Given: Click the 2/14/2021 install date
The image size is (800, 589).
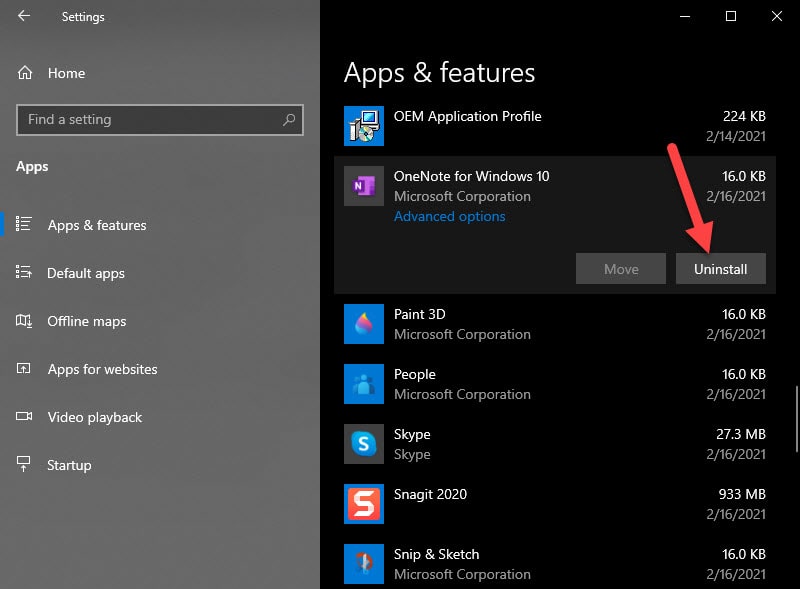Looking at the screenshot, I should coord(736,136).
